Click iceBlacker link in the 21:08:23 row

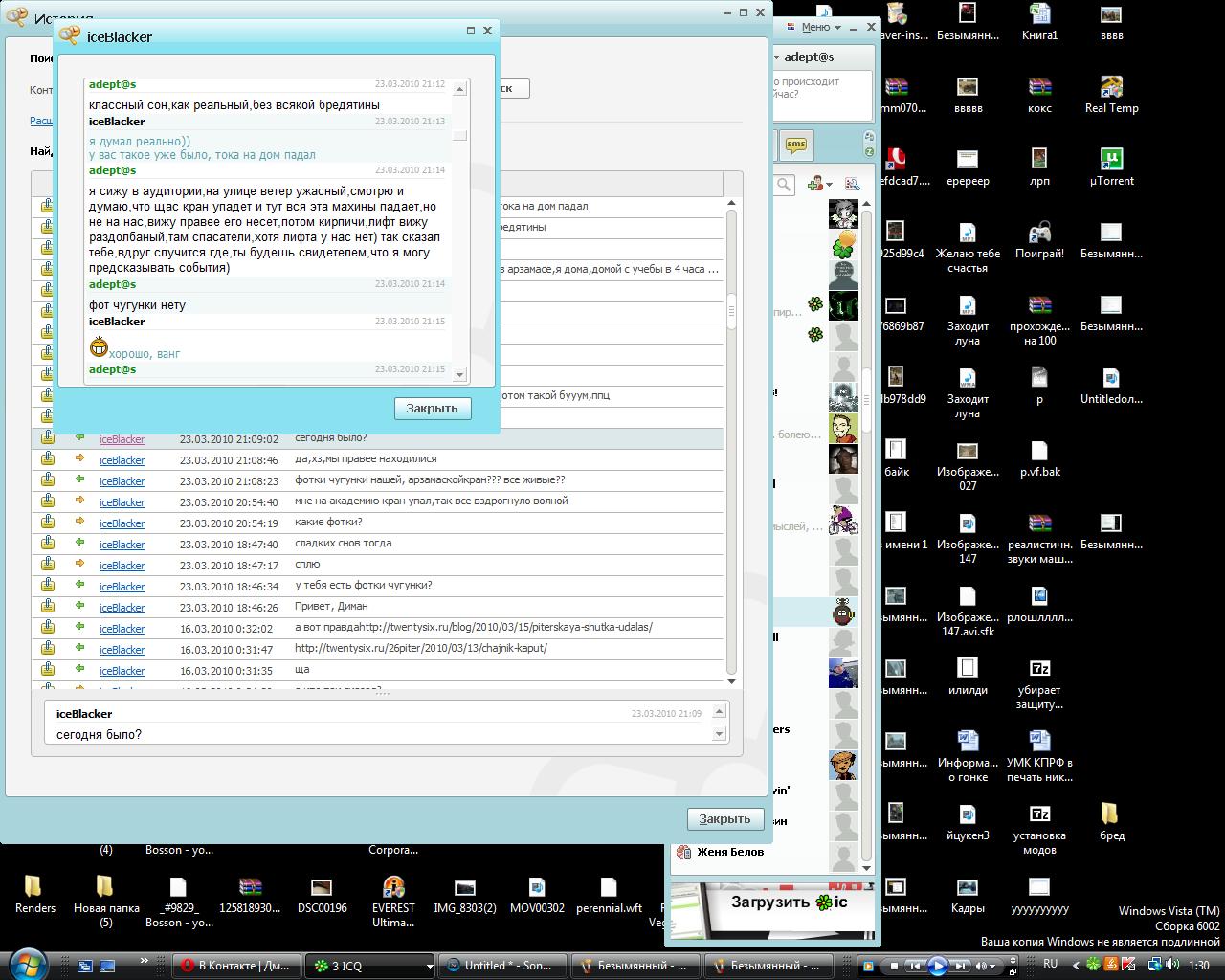122,481
